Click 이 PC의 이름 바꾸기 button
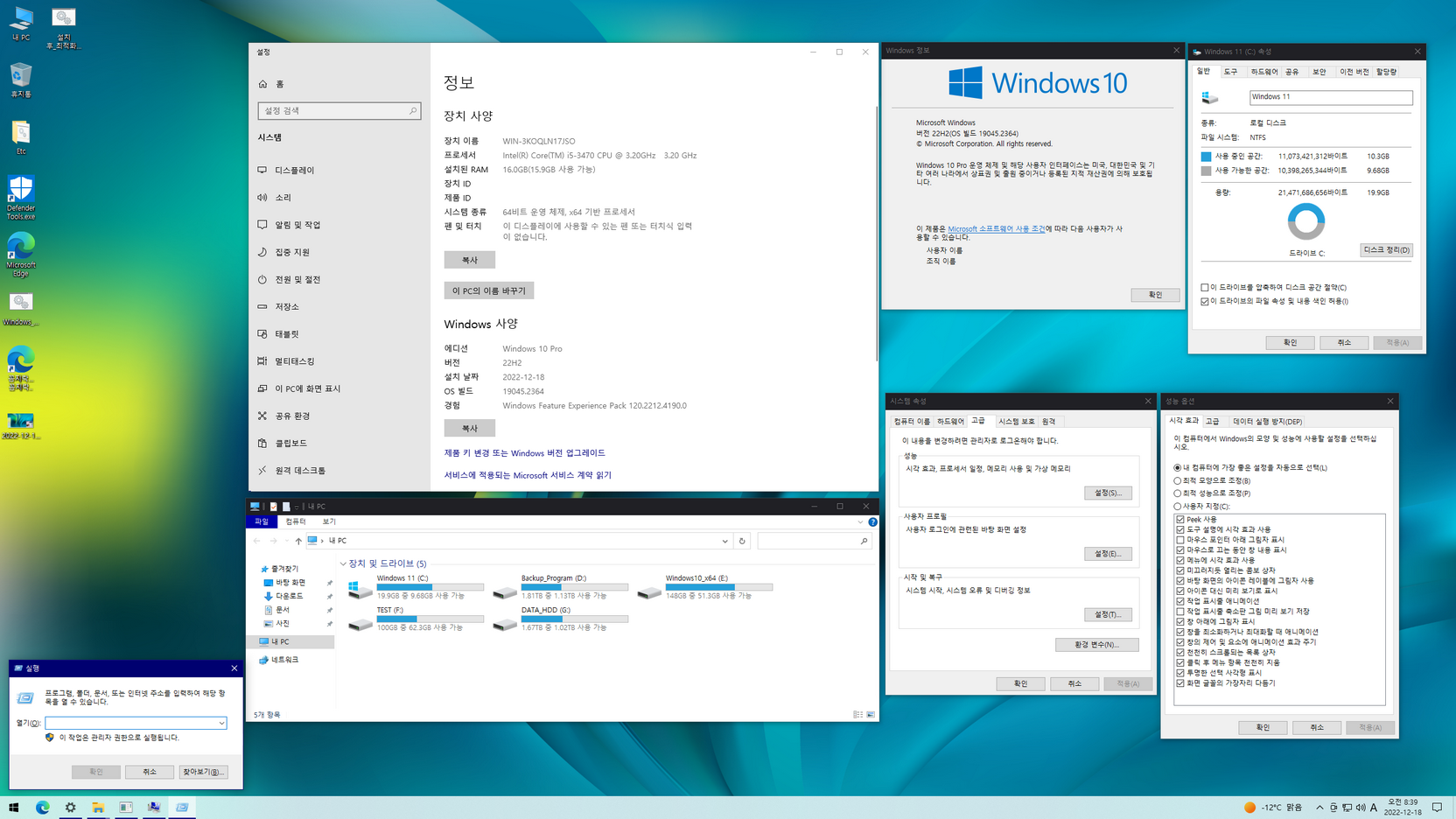 (489, 290)
